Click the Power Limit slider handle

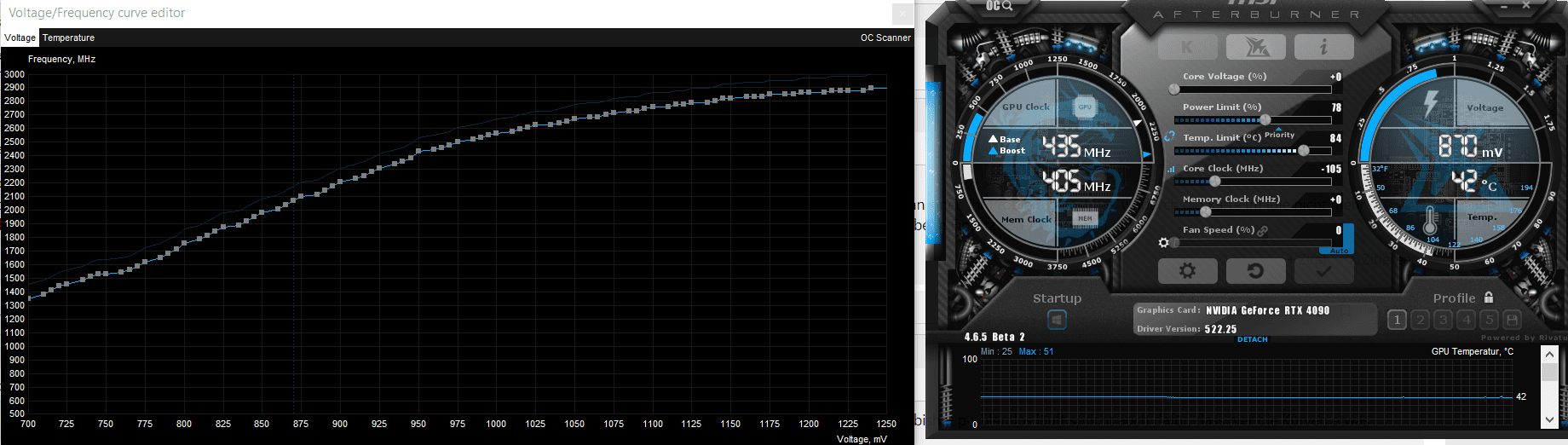1265,119
